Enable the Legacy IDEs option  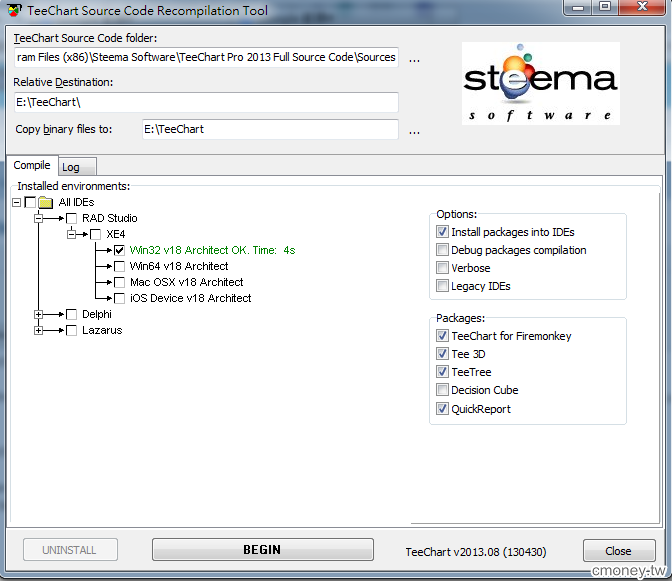[442, 286]
